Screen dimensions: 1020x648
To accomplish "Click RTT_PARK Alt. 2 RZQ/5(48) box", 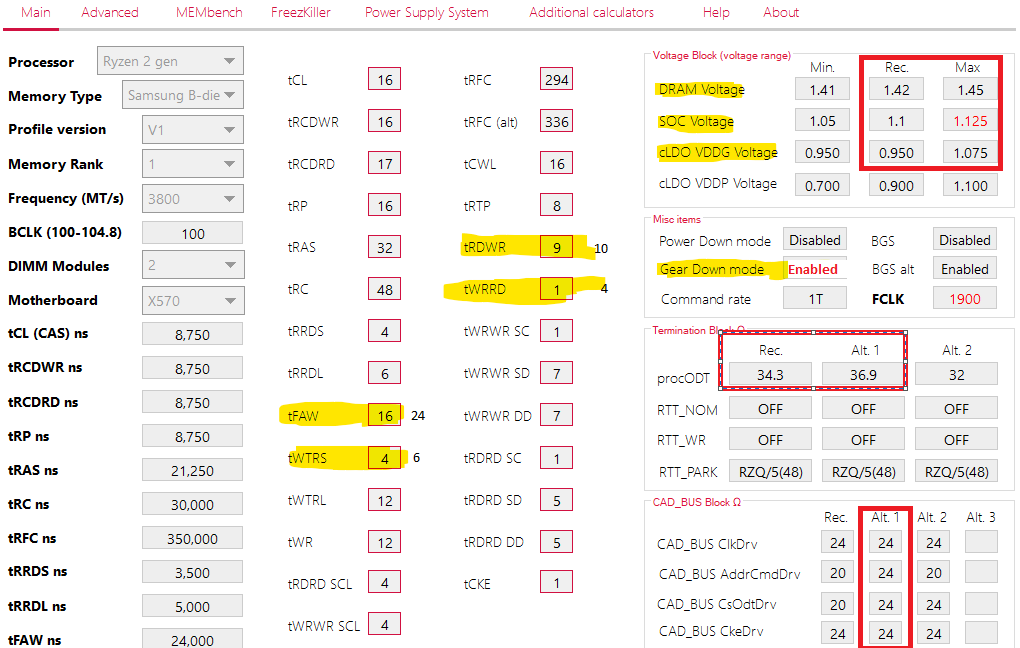I will click(956, 471).
